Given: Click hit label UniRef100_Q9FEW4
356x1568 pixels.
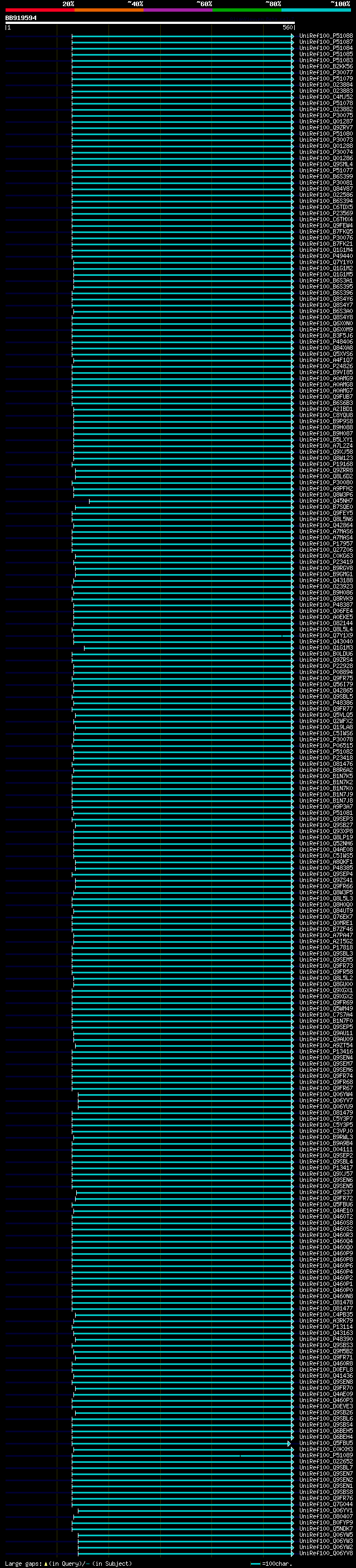Looking at the screenshot, I should point(326,226).
